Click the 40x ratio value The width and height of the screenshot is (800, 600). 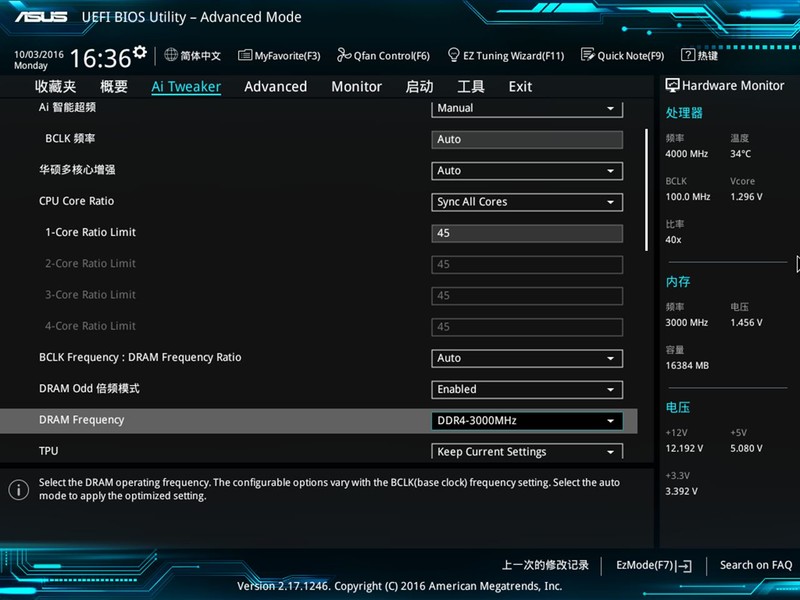pyautogui.click(x=673, y=240)
